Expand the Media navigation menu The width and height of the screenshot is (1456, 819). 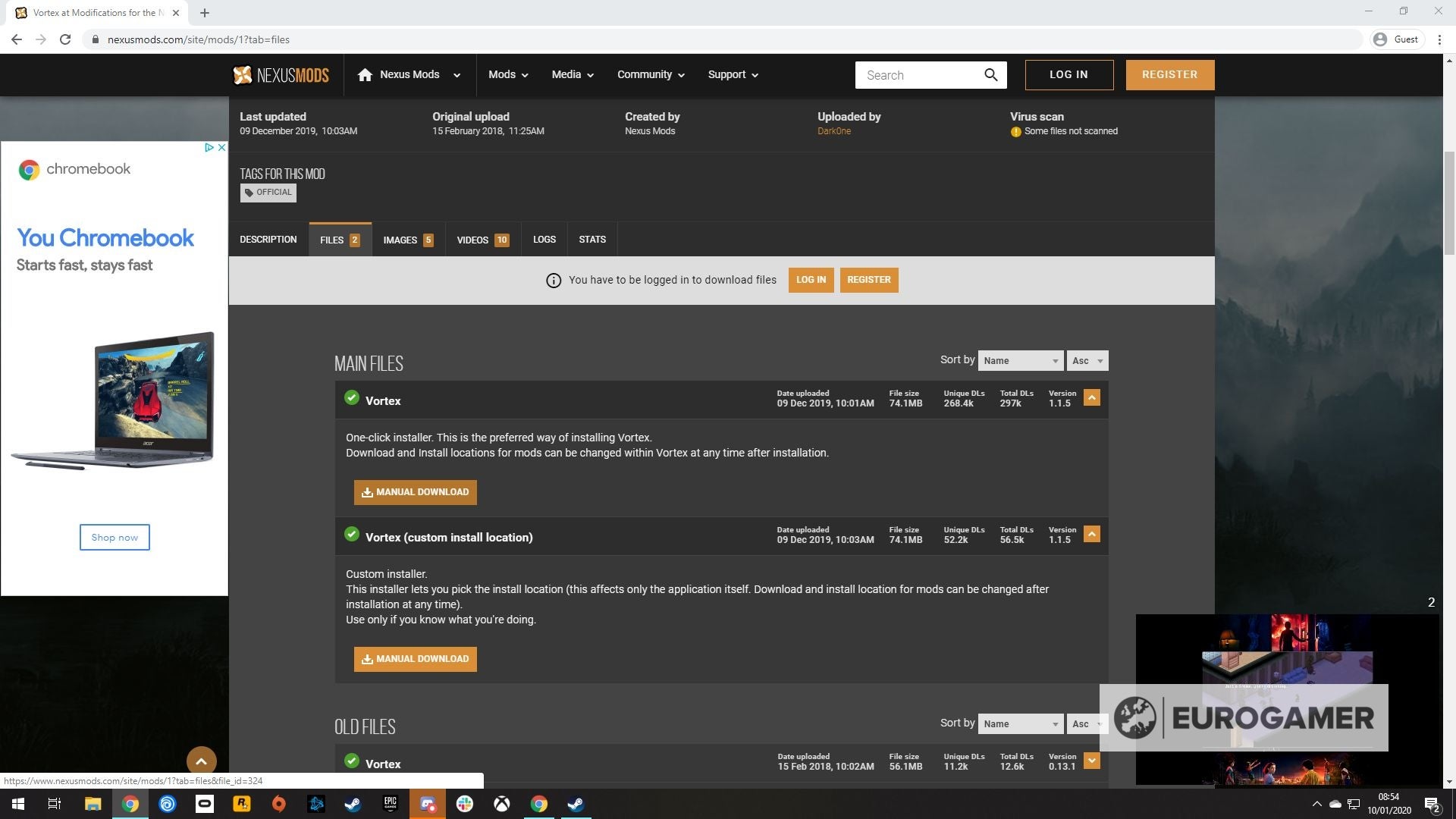click(x=573, y=74)
